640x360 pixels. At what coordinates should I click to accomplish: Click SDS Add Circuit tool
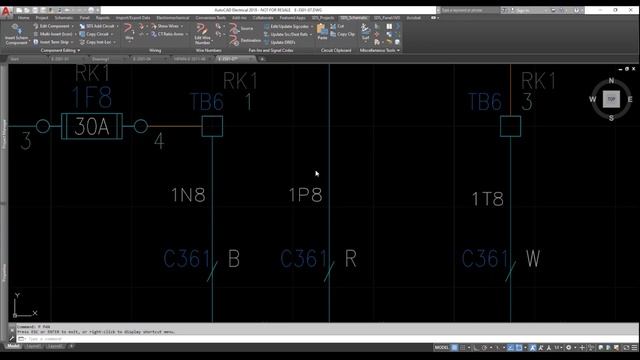pyautogui.click(x=97, y=26)
